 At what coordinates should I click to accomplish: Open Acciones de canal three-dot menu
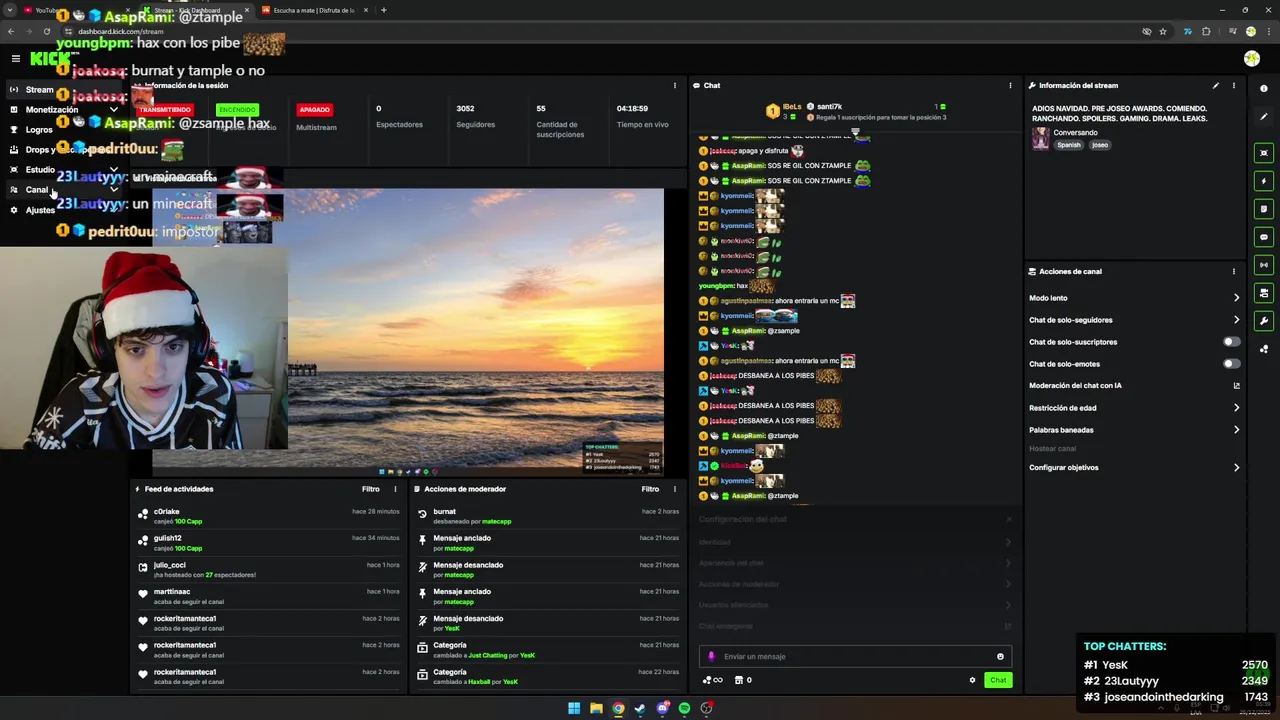tap(1234, 272)
